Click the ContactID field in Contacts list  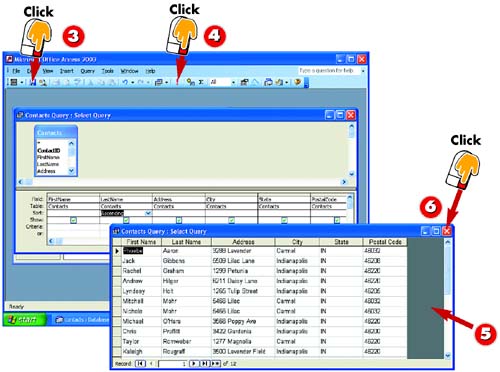pyautogui.click(x=48, y=151)
